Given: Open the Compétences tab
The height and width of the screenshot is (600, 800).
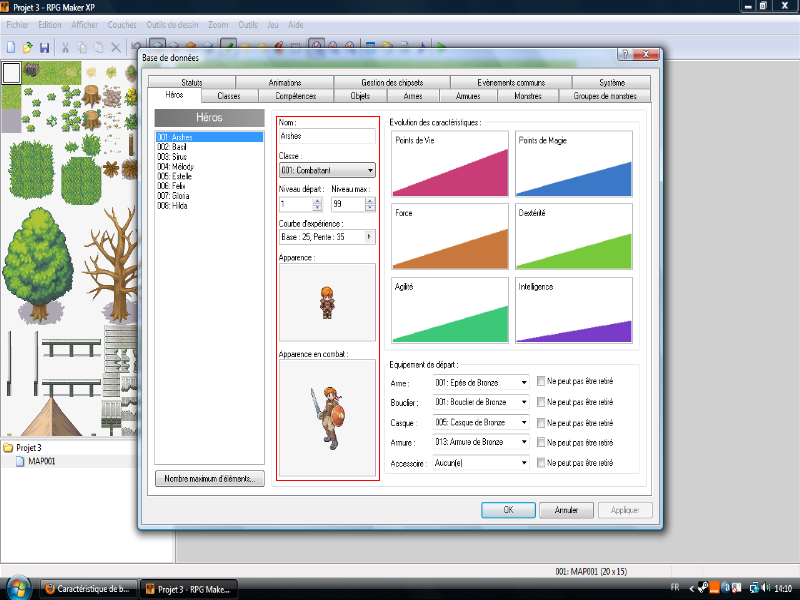Looking at the screenshot, I should (295, 96).
